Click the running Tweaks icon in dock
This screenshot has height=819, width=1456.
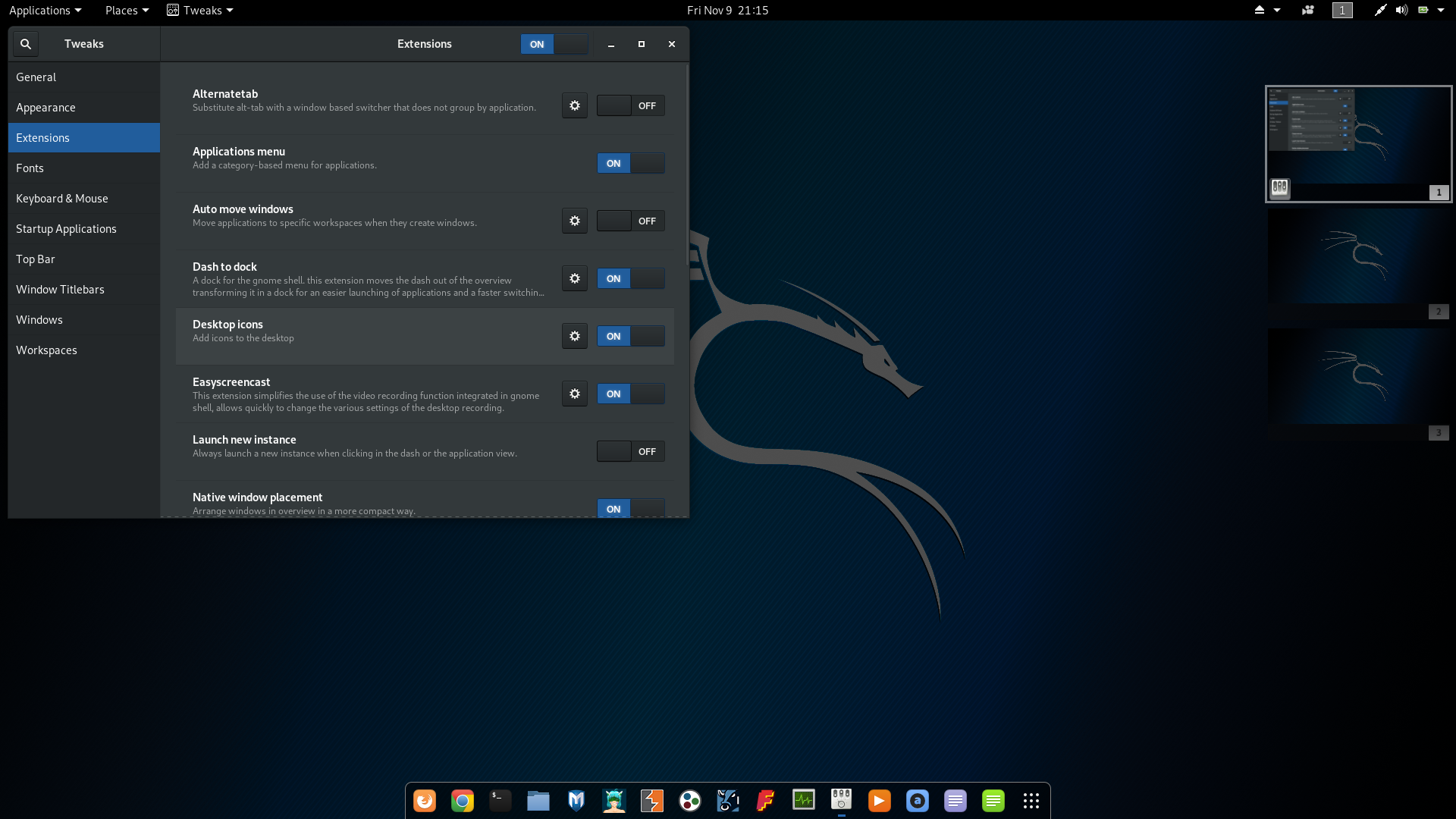coord(842,801)
